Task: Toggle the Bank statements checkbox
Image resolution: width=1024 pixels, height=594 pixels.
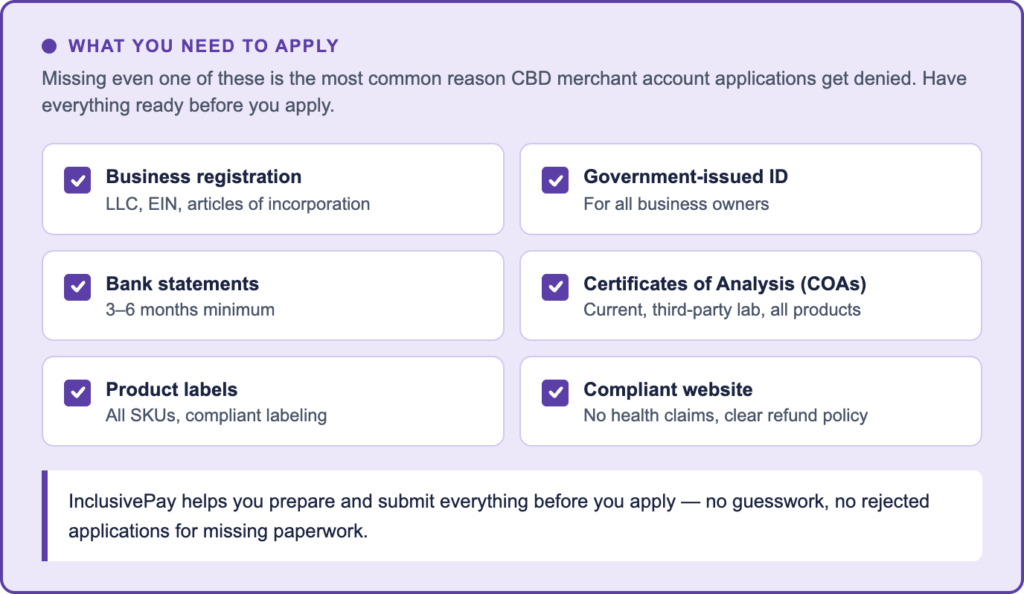Action: click(x=77, y=287)
